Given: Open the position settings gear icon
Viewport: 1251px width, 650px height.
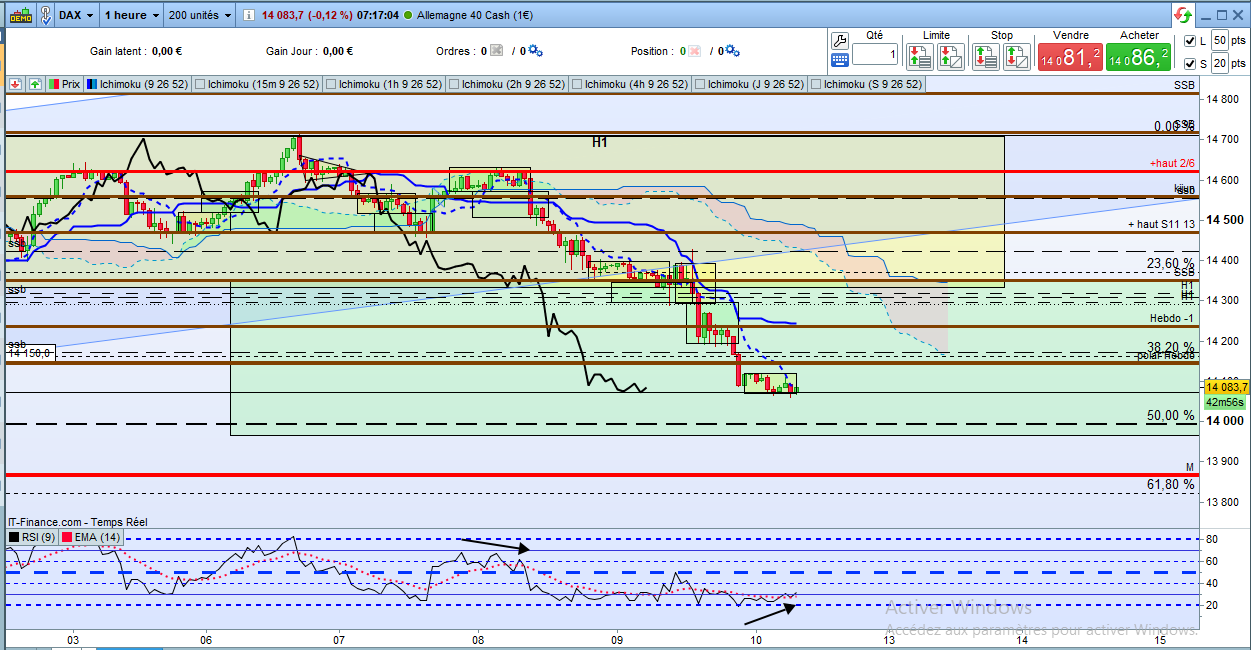Looking at the screenshot, I should point(732,51).
